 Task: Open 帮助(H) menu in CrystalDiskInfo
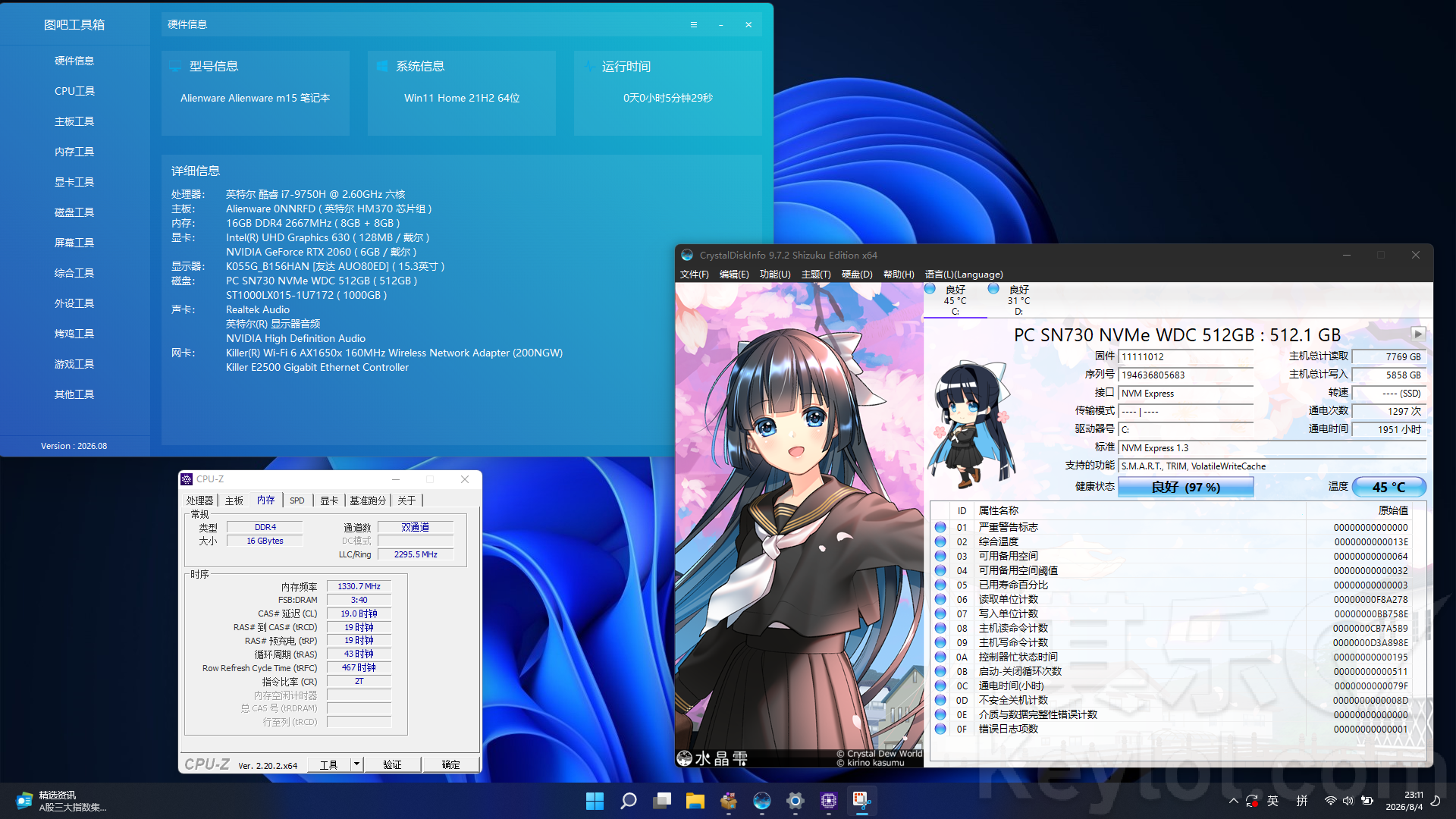(899, 275)
